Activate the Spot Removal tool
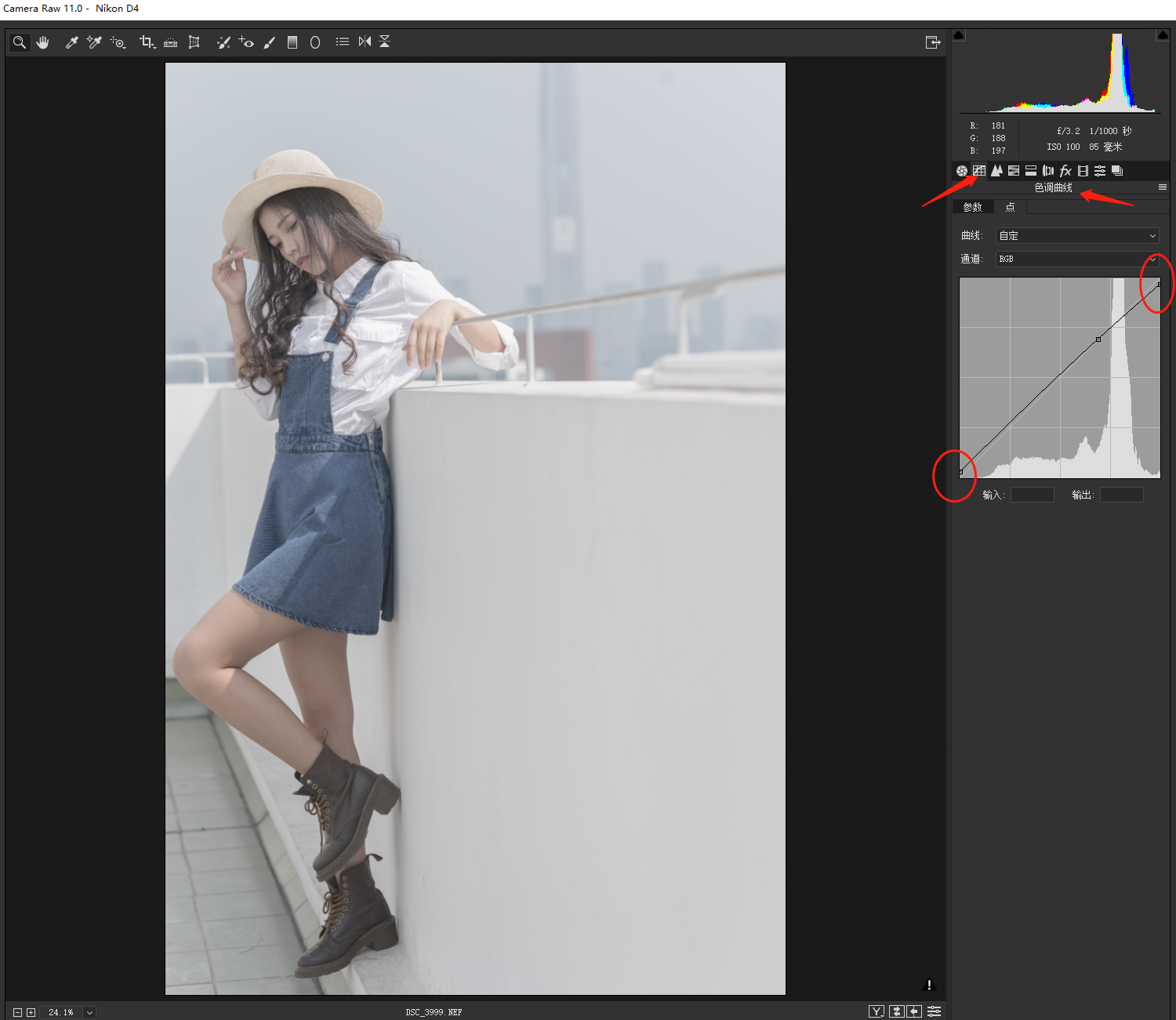The width and height of the screenshot is (1176, 1020). click(223, 42)
